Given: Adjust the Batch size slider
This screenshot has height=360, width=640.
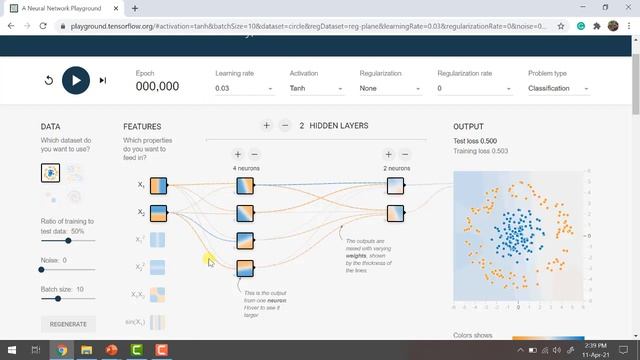Looking at the screenshot, I should point(68,298).
